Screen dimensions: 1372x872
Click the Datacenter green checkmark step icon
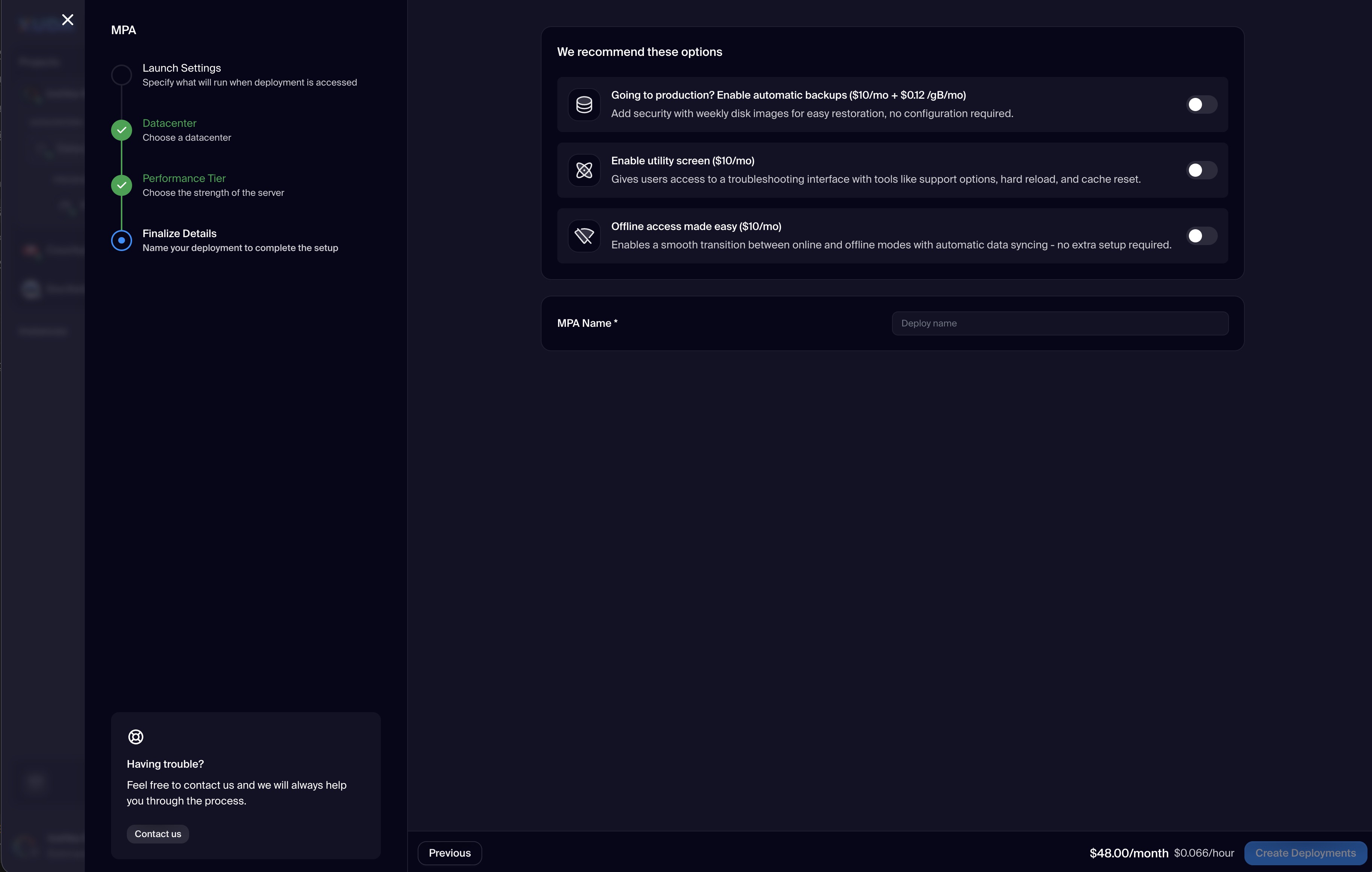pos(121,131)
